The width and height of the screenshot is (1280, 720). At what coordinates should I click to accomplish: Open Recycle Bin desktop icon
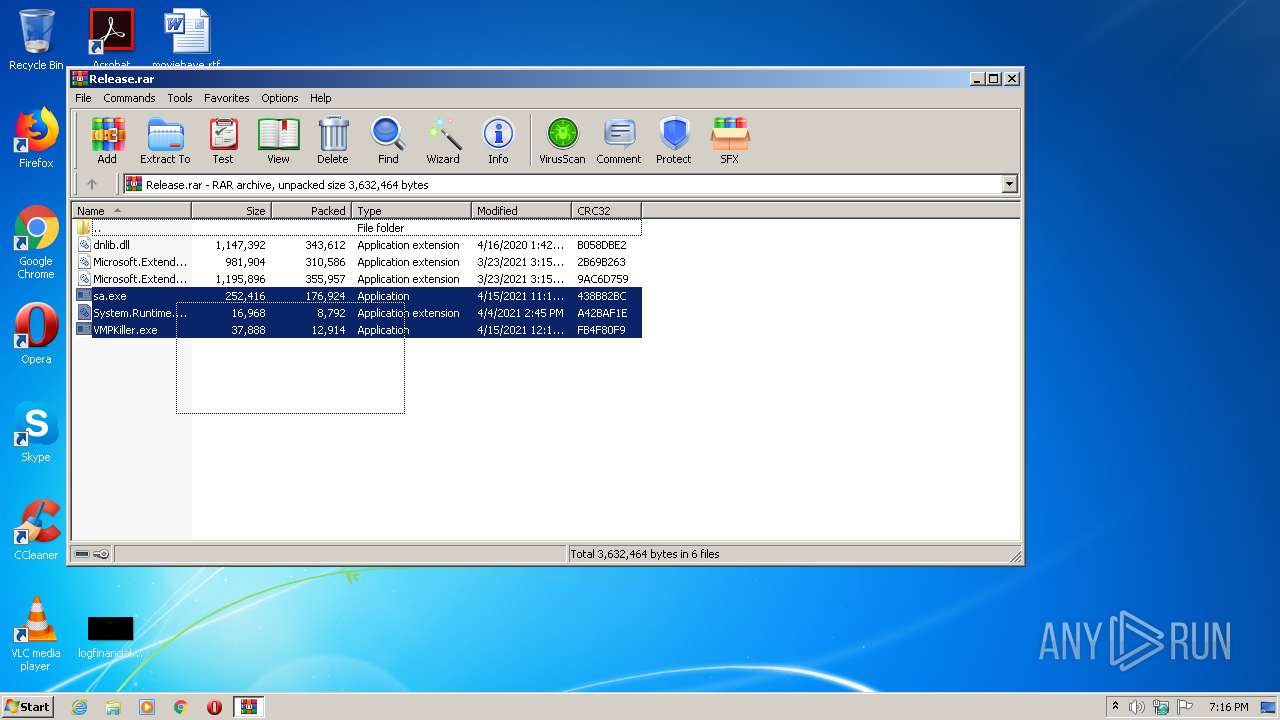pyautogui.click(x=36, y=40)
